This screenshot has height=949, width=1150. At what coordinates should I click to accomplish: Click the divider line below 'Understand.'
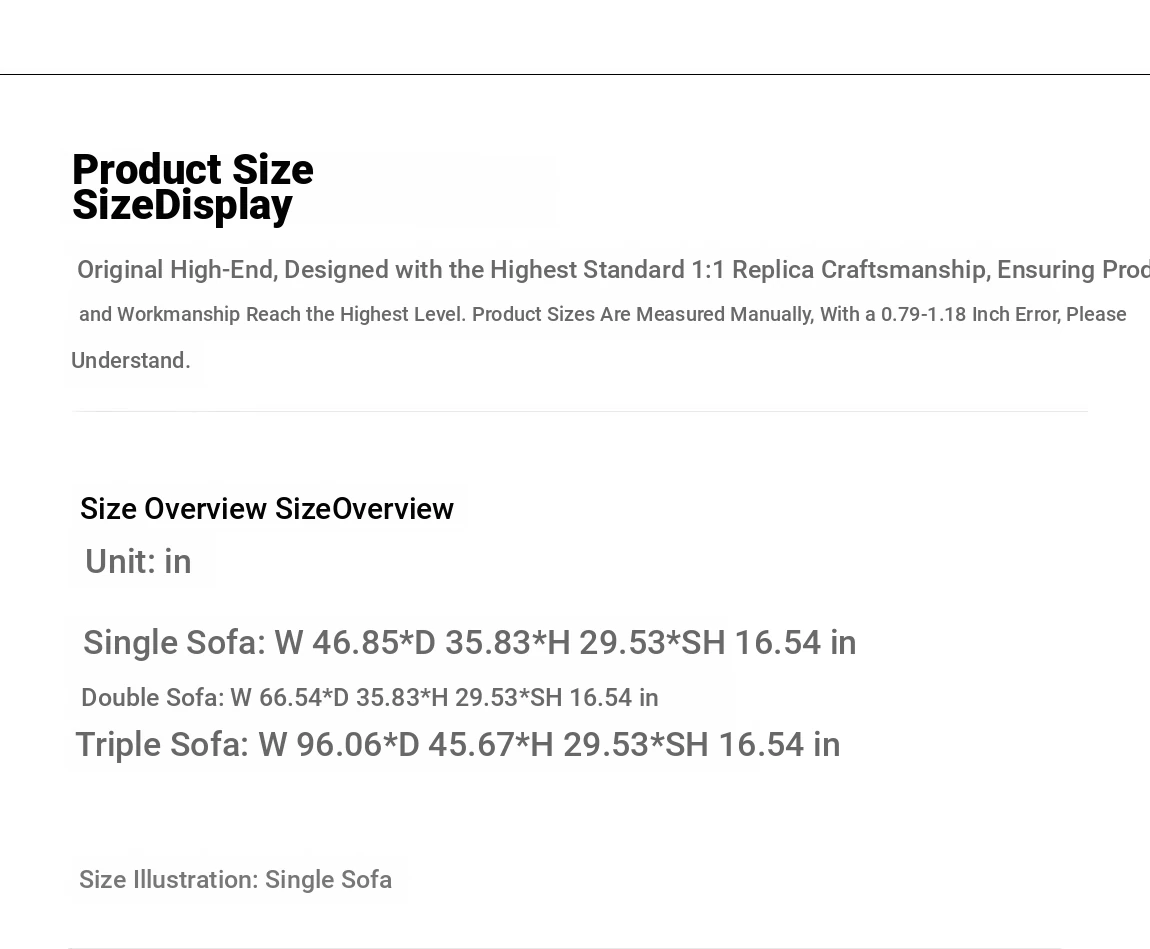click(580, 411)
